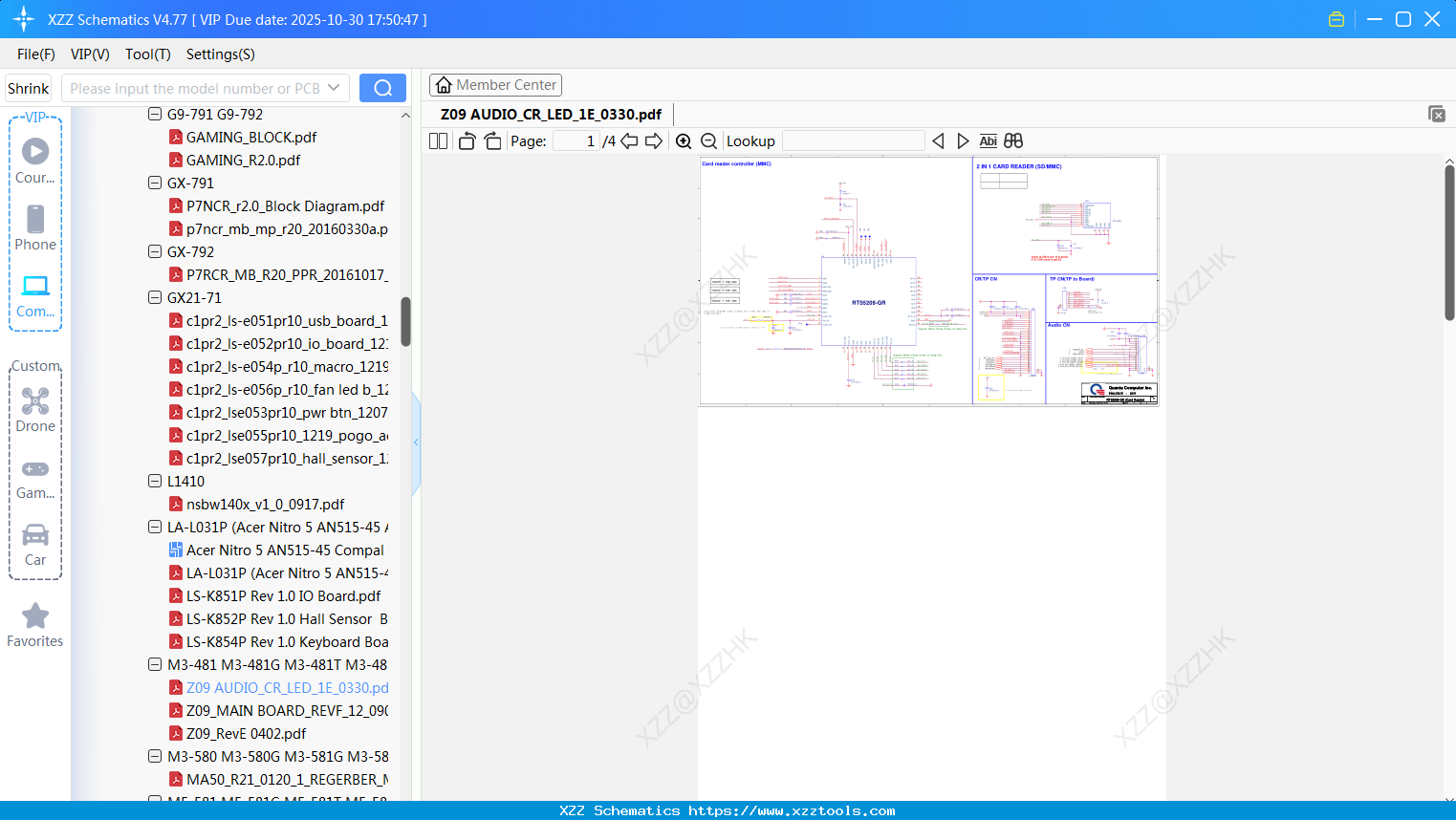Click the binoculars search icon
This screenshot has height=820, width=1456.
pos(1013,140)
